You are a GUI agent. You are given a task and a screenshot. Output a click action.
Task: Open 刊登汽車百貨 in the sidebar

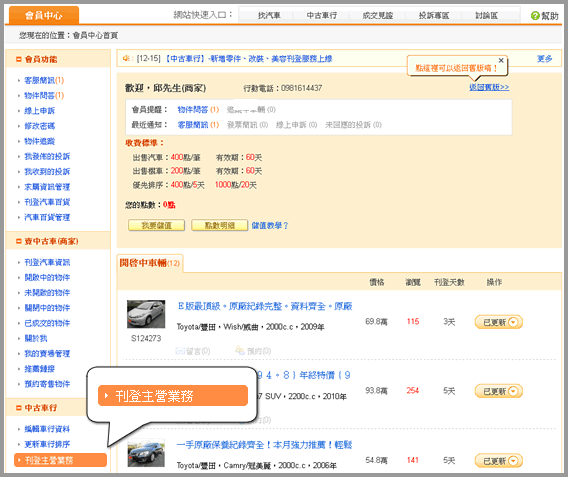point(47,202)
